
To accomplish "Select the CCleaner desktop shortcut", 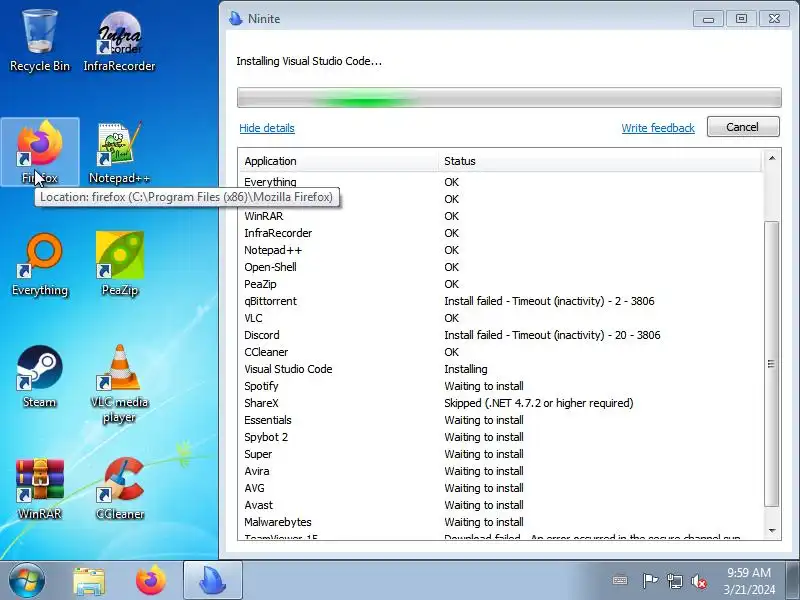I will [x=119, y=489].
